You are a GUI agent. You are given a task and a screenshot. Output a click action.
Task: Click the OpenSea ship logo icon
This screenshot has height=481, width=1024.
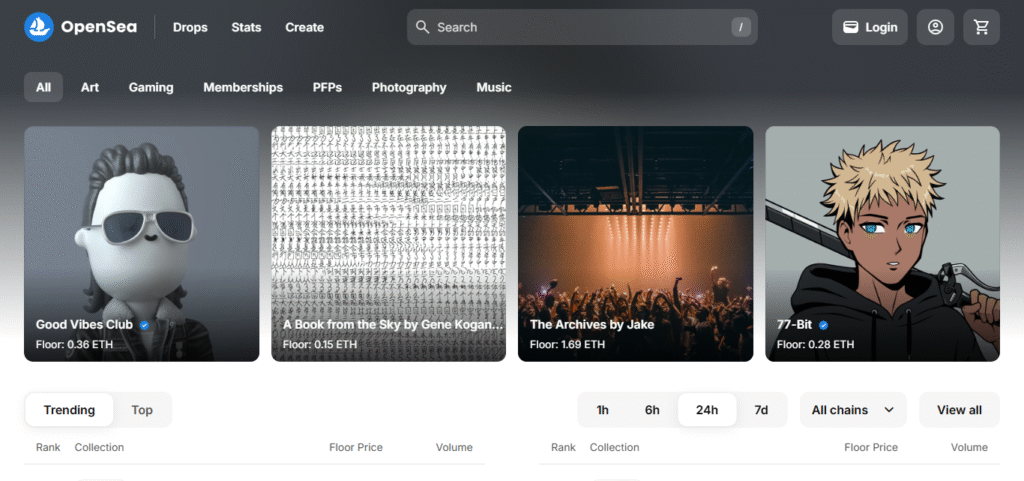39,27
